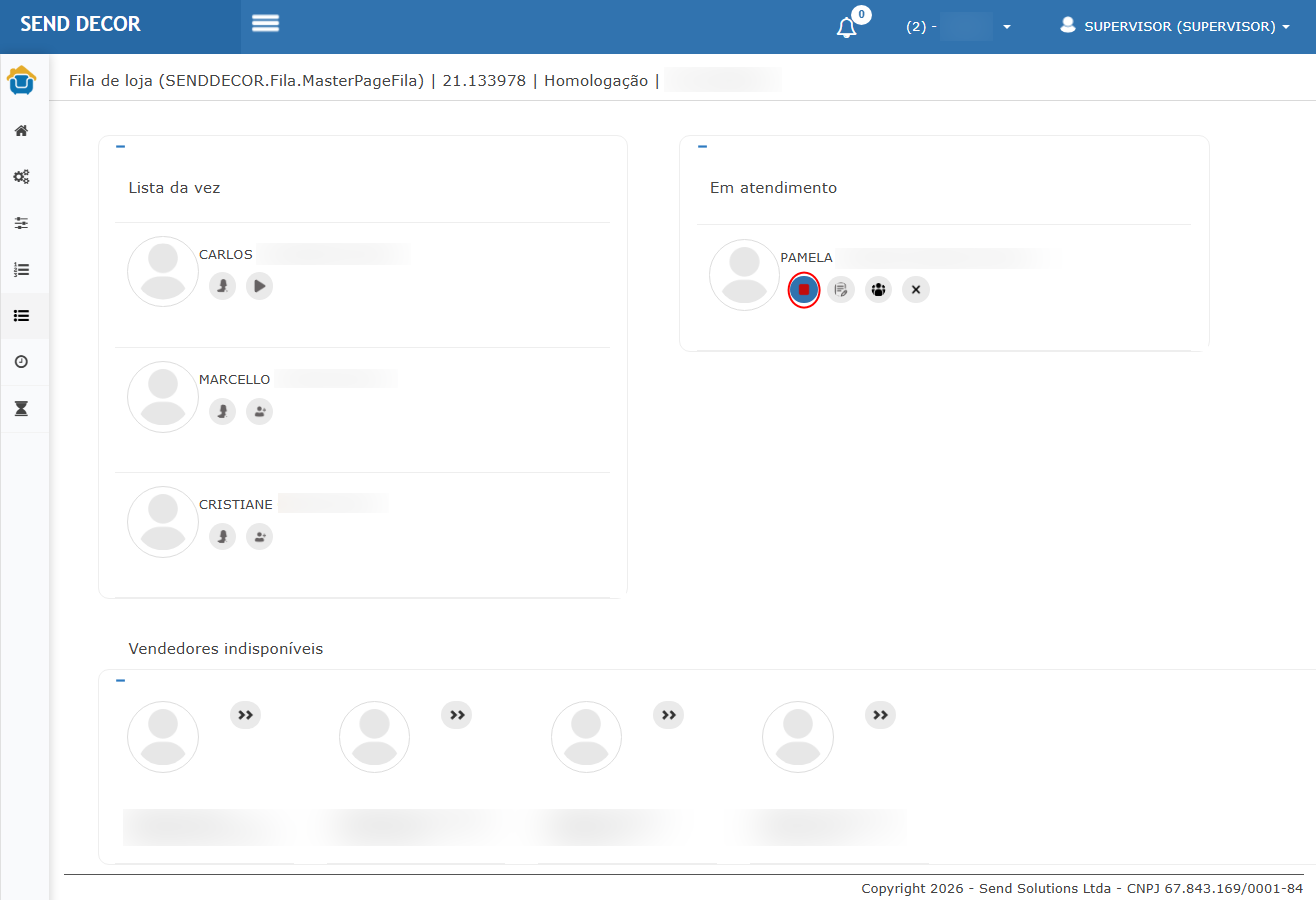
Task: Go to Home in the sidebar
Action: tap(21, 131)
